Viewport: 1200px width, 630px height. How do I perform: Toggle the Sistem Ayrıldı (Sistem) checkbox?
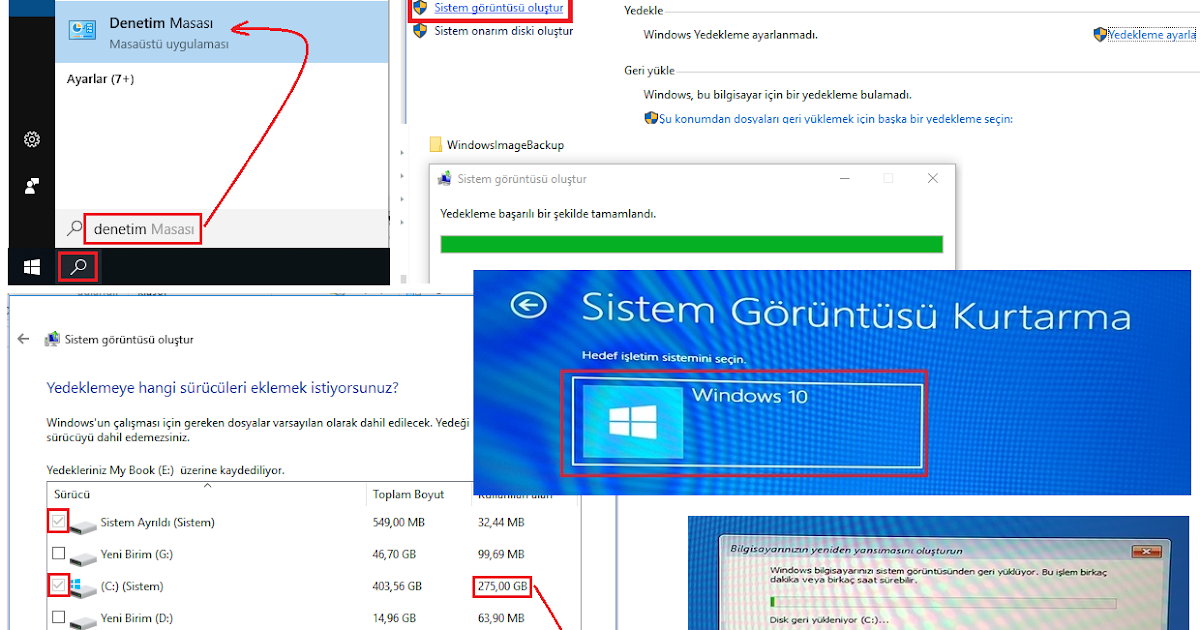pyautogui.click(x=59, y=522)
